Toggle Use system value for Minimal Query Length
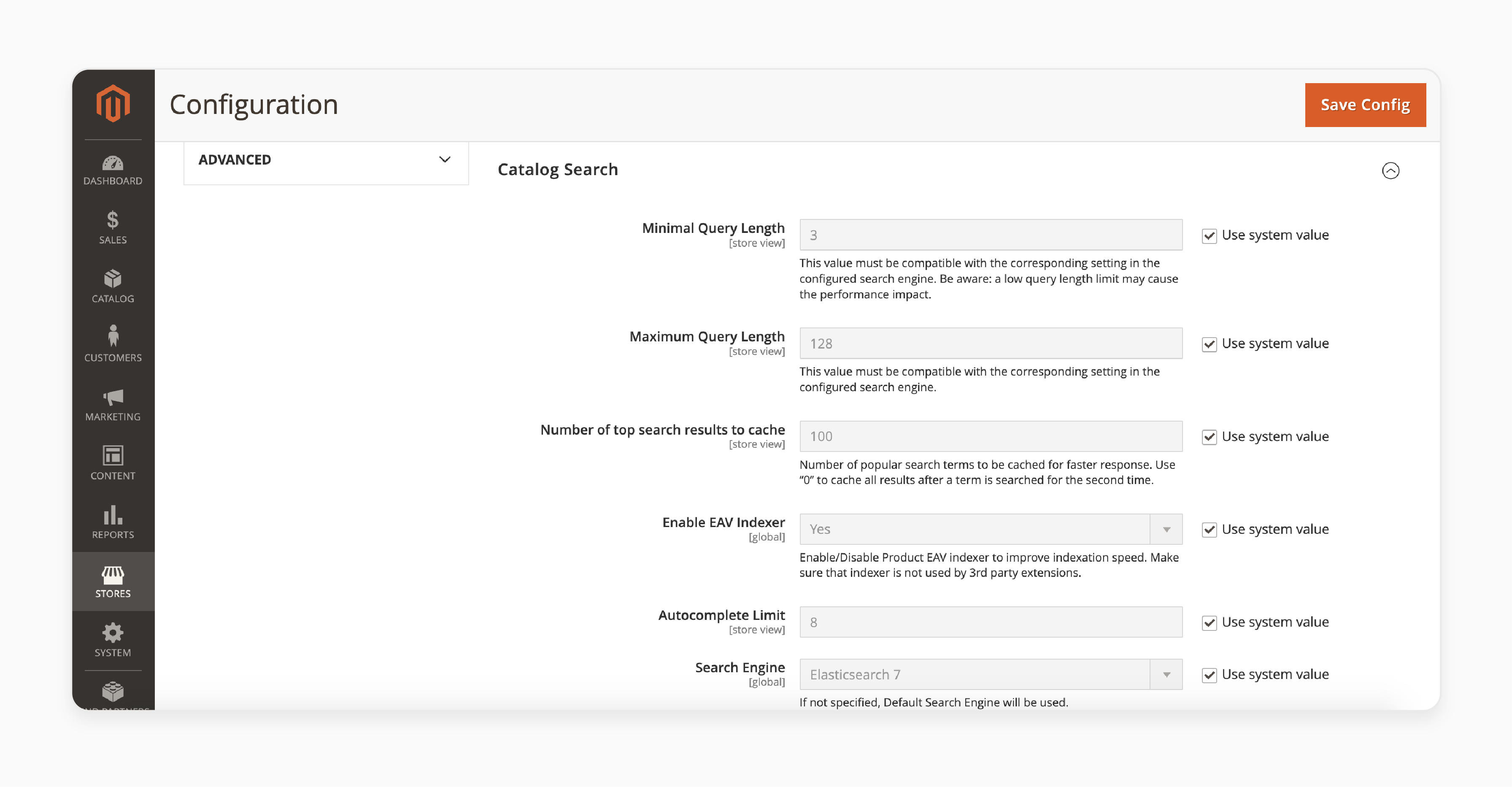 coord(1209,235)
